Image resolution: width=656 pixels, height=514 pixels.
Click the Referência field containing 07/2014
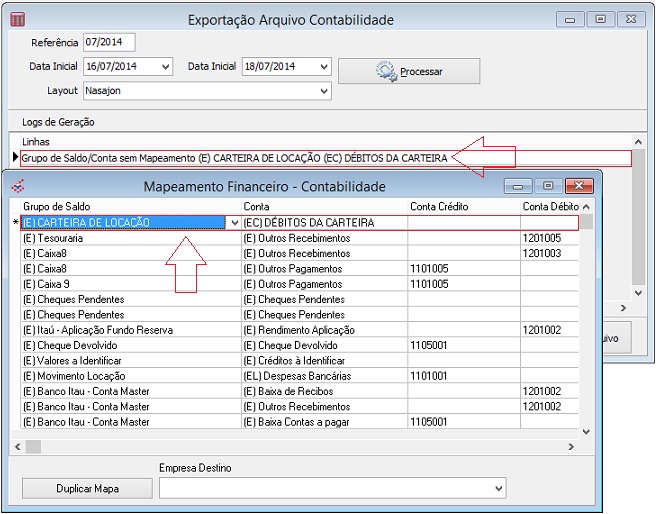coord(109,42)
